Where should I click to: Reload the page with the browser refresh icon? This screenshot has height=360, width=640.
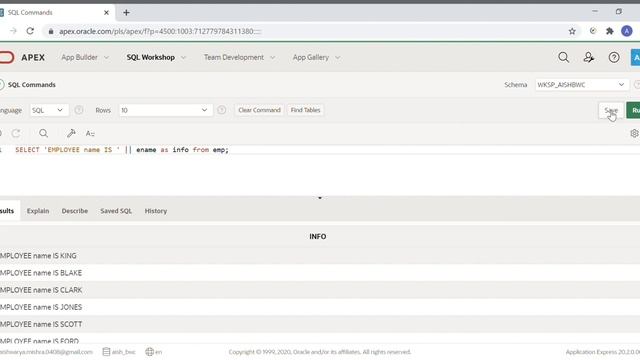tap(30, 31)
